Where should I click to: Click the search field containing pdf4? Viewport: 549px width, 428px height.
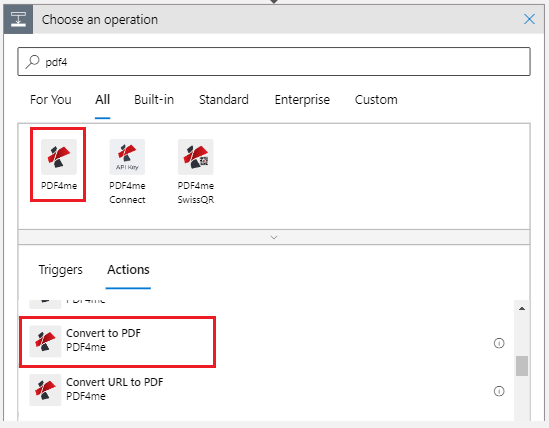pyautogui.click(x=274, y=62)
